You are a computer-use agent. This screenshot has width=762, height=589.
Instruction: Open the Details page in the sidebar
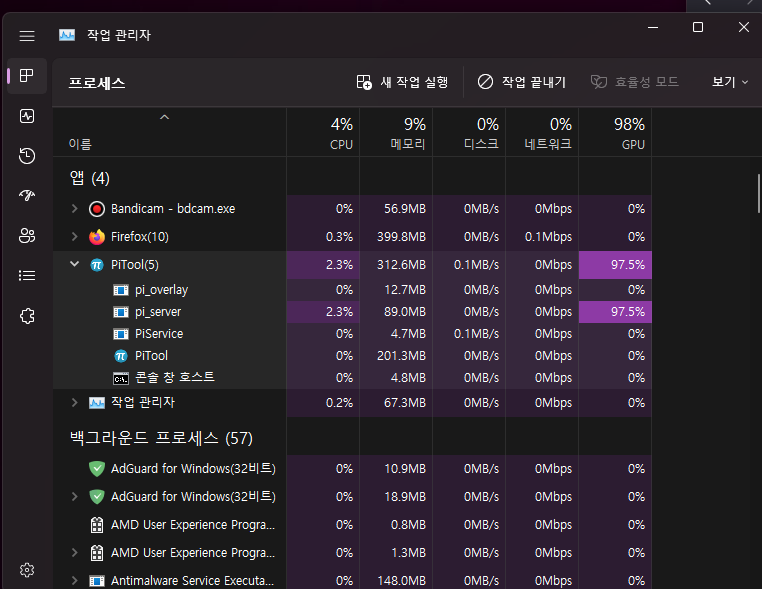coord(27,276)
